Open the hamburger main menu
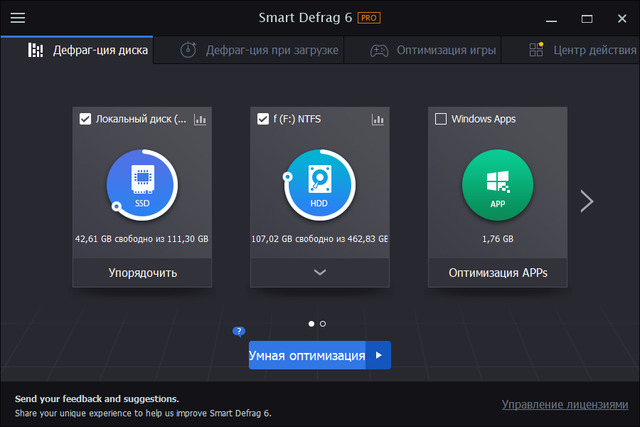640x427 pixels. pyautogui.click(x=17, y=18)
